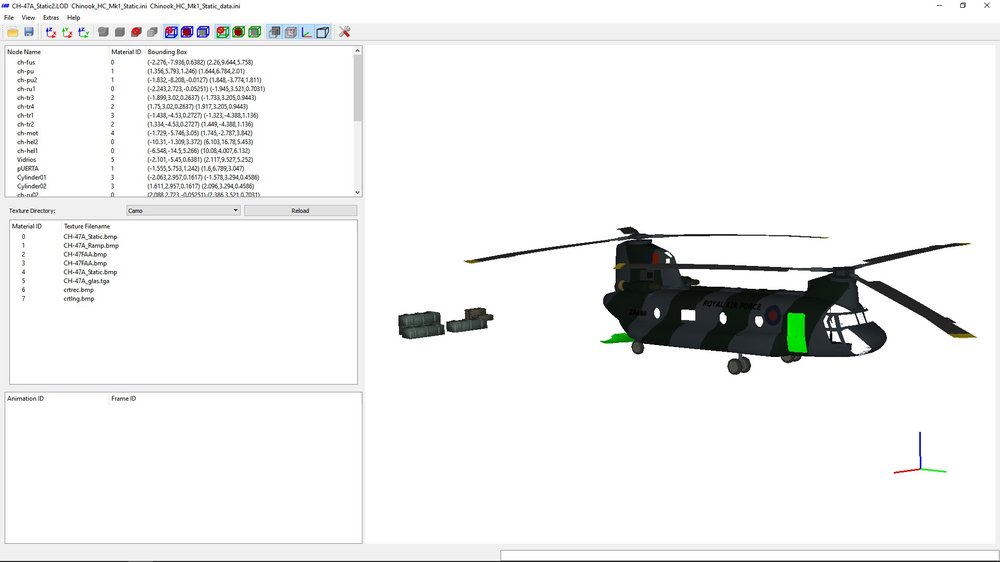The width and height of the screenshot is (1000, 562).
Task: Select the ch-pu node row
Action: [x=179, y=71]
